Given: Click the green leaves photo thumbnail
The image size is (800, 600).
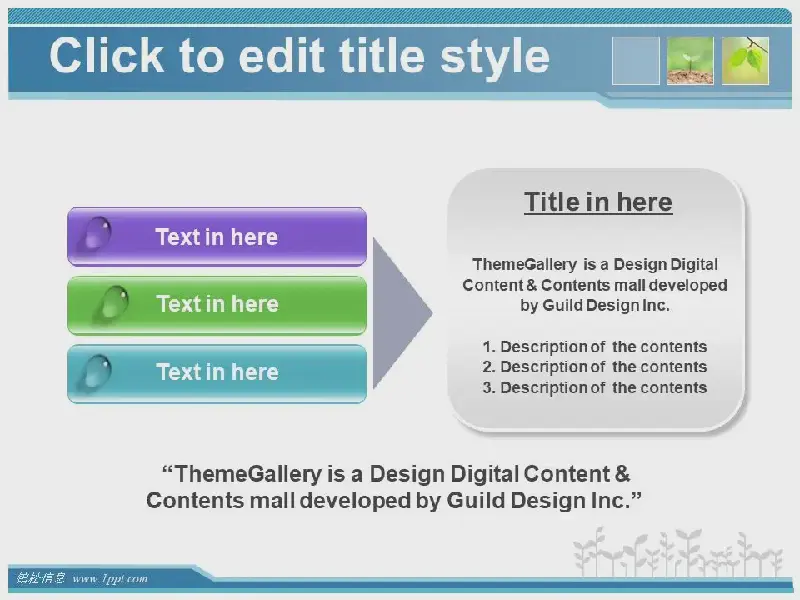Looking at the screenshot, I should pos(745,61).
